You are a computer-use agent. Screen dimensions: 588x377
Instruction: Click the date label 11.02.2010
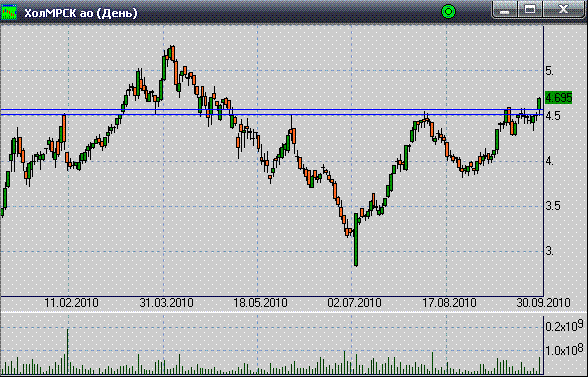click(x=71, y=303)
